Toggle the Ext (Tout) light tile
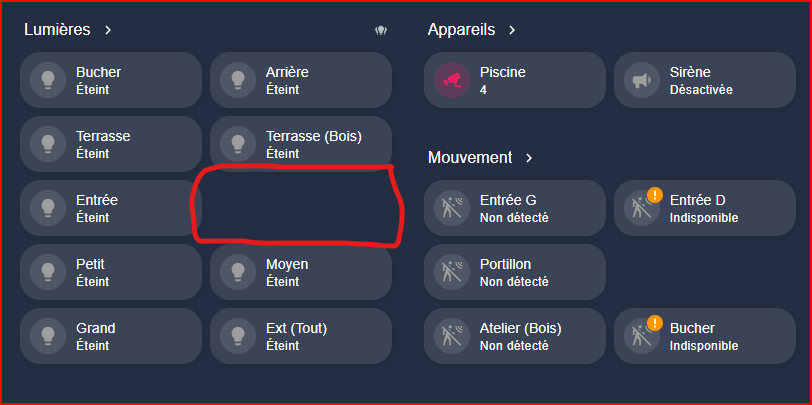Viewport: 812px width, 405px height. pyautogui.click(x=301, y=336)
